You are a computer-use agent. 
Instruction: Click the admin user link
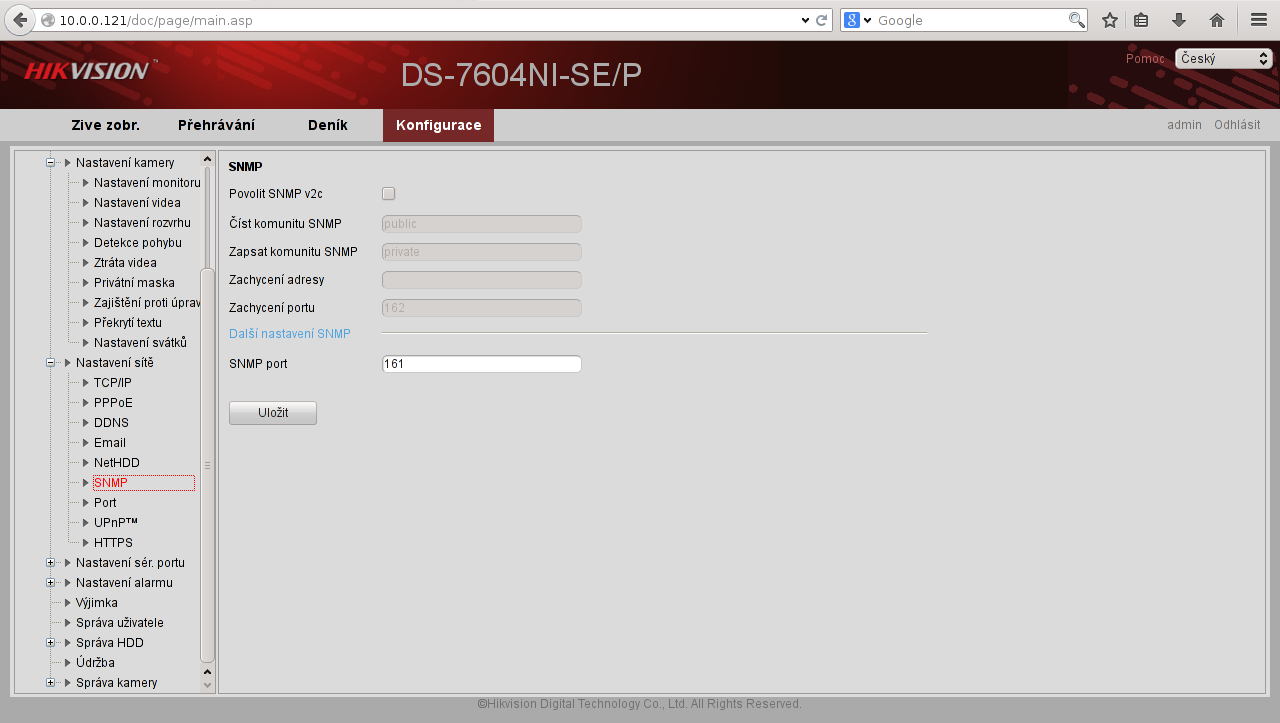(1184, 125)
